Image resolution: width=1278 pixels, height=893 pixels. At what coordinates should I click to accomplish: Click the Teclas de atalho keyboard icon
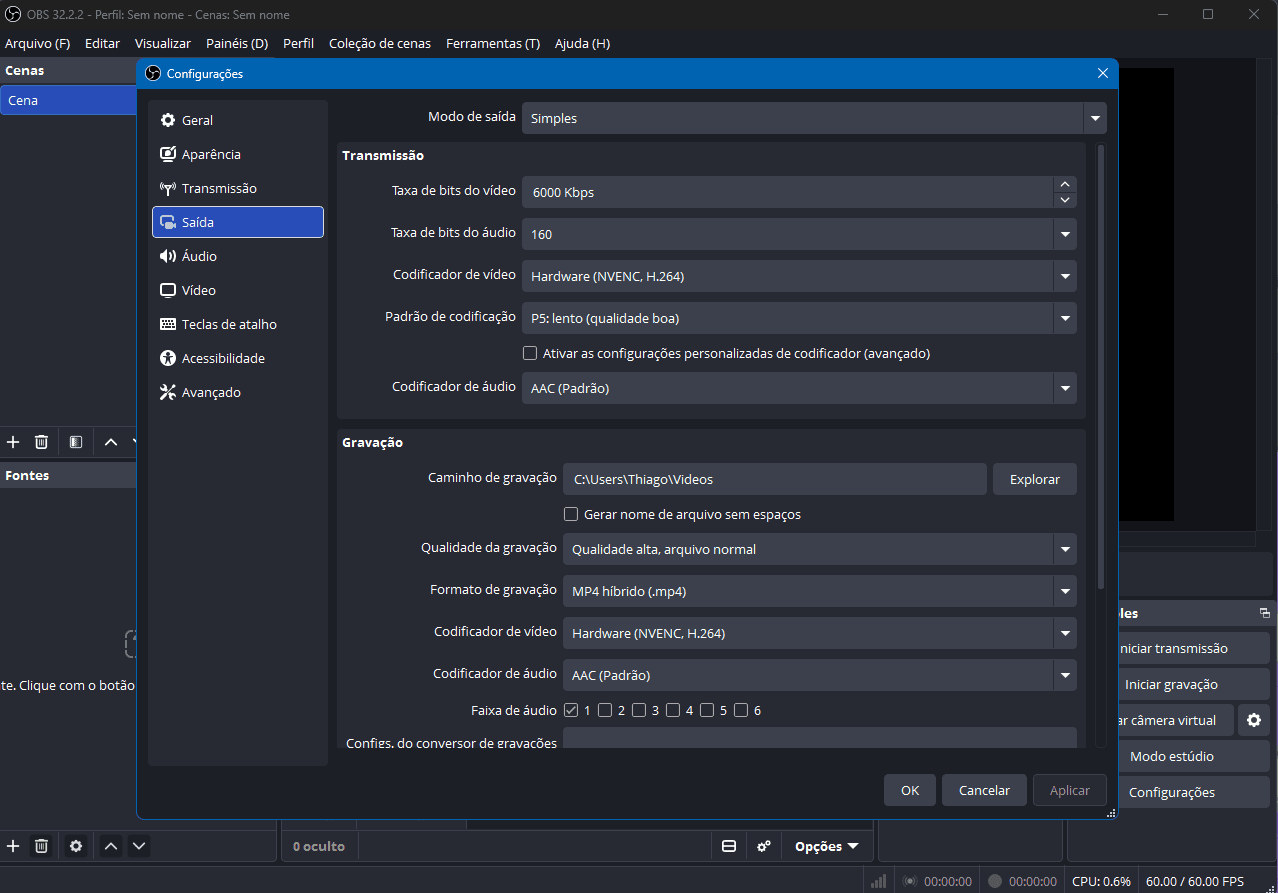coord(168,324)
